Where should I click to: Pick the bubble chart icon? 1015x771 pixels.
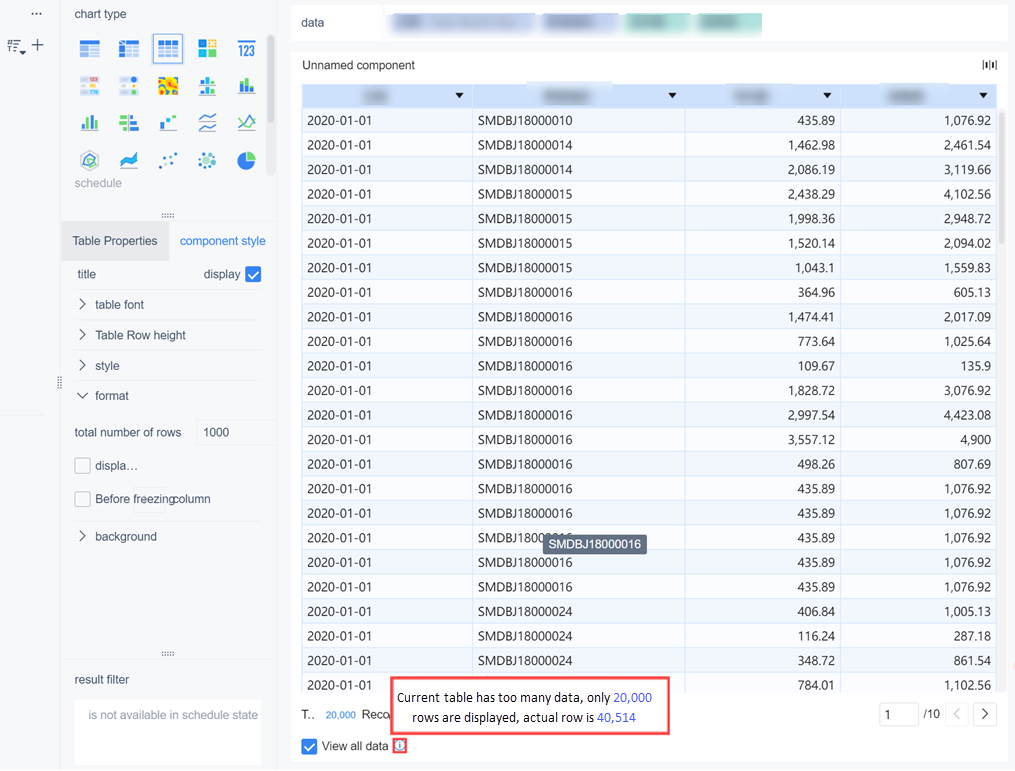pyautogui.click(x=207, y=161)
